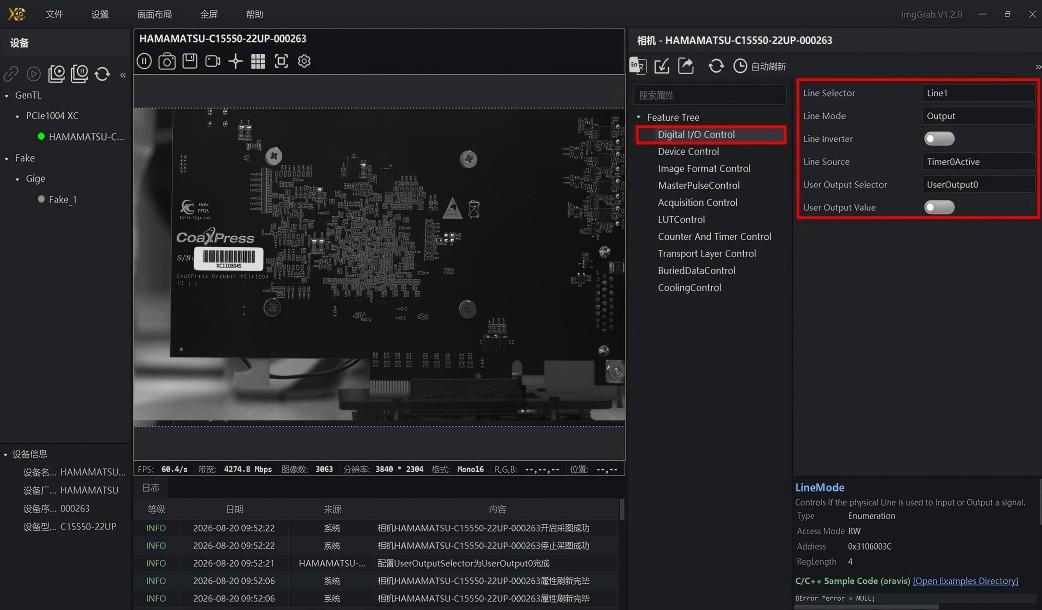The height and width of the screenshot is (610, 1042).
Task: Toggle the User Output Value switch
Action: tap(939, 207)
